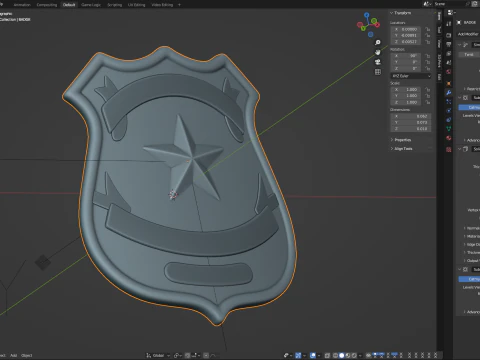Lock the Location Z channel
Viewport: 480px width, 360px height.
427,42
